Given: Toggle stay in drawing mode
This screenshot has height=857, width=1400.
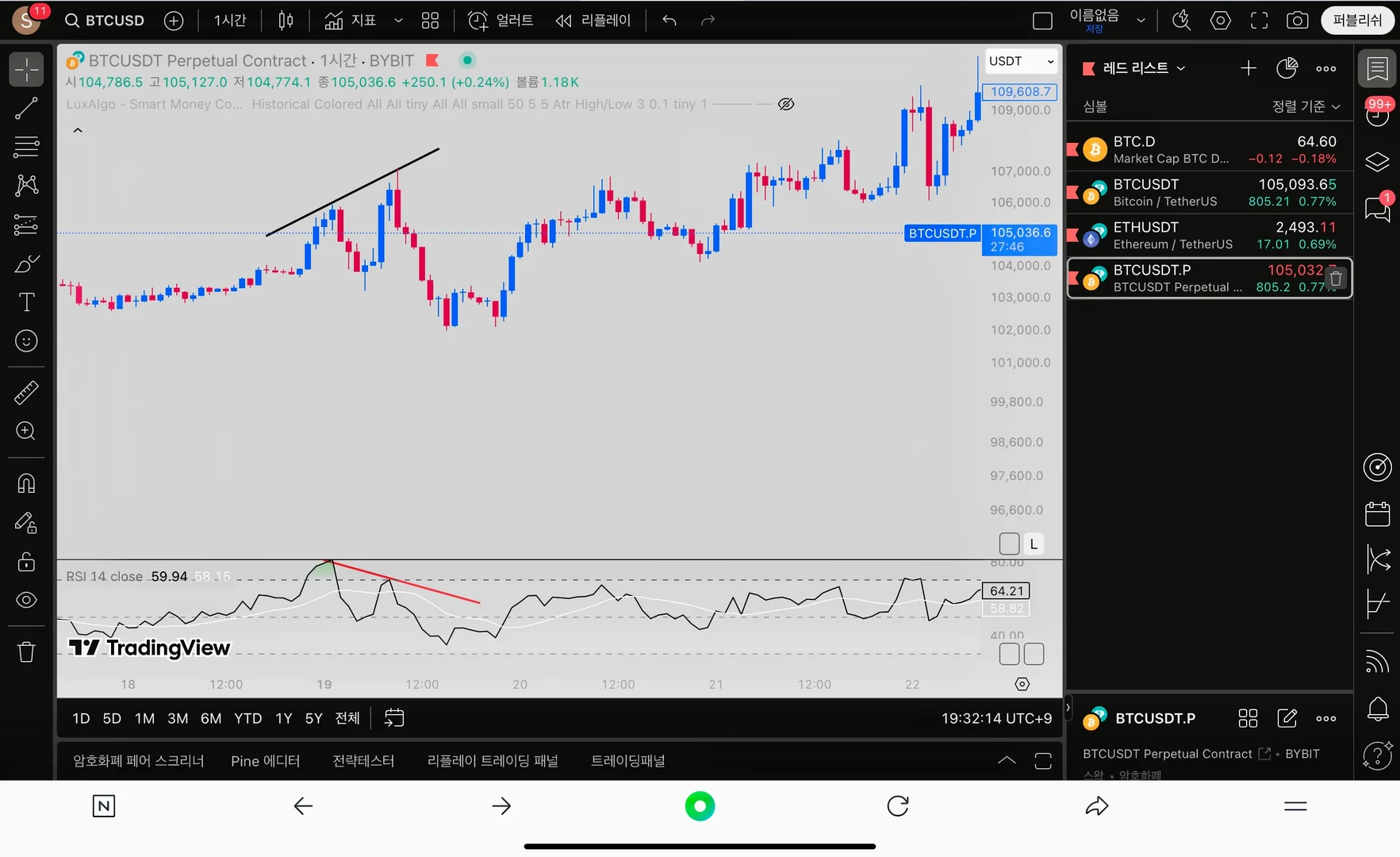Looking at the screenshot, I should coord(26,522).
